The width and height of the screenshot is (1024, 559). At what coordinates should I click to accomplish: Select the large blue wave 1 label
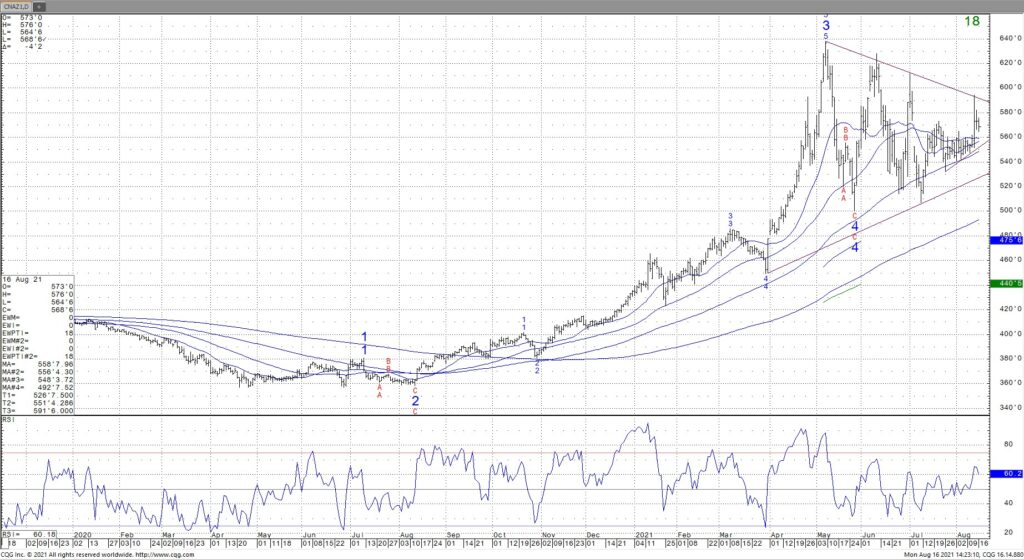point(365,337)
